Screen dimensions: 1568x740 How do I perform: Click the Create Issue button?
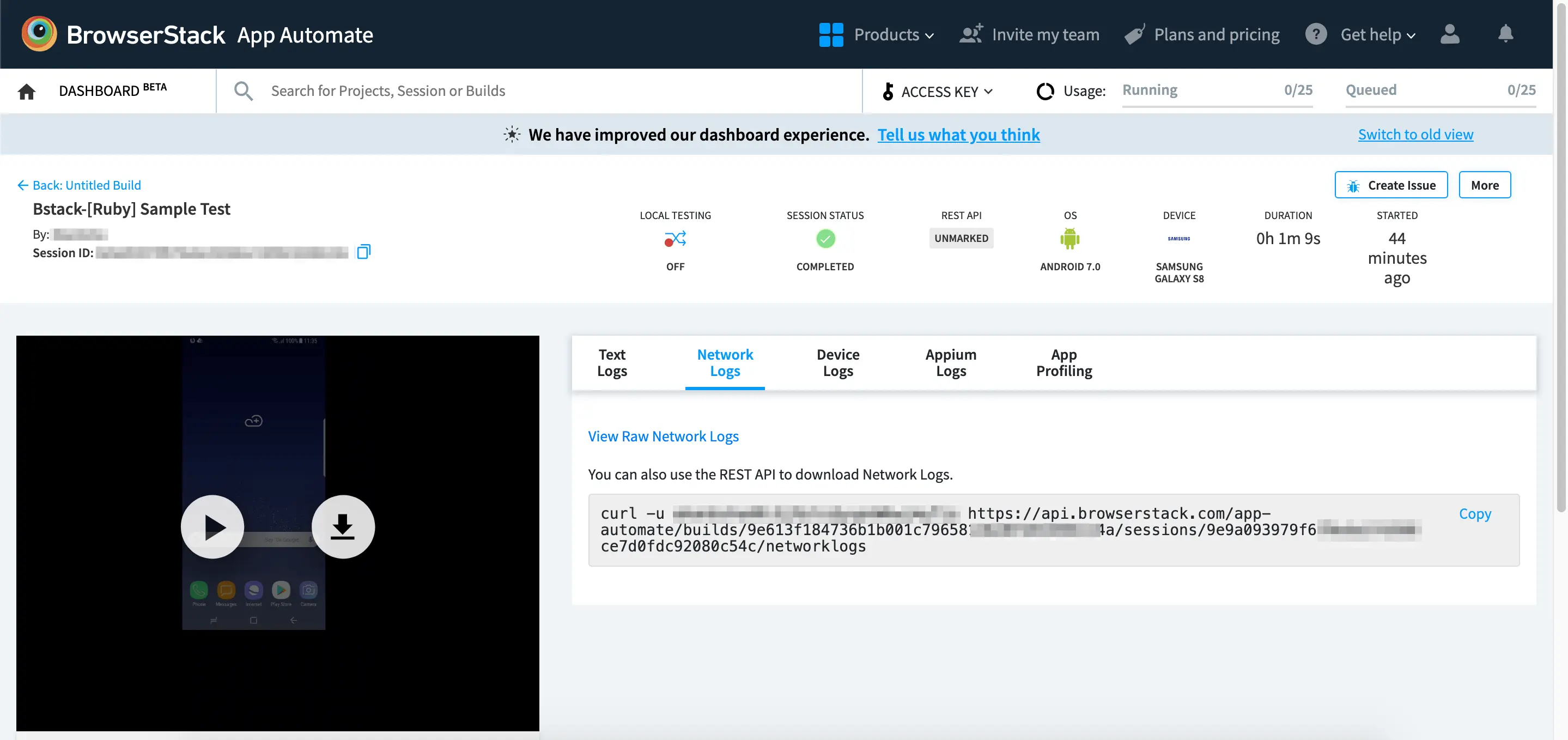[x=1391, y=185]
